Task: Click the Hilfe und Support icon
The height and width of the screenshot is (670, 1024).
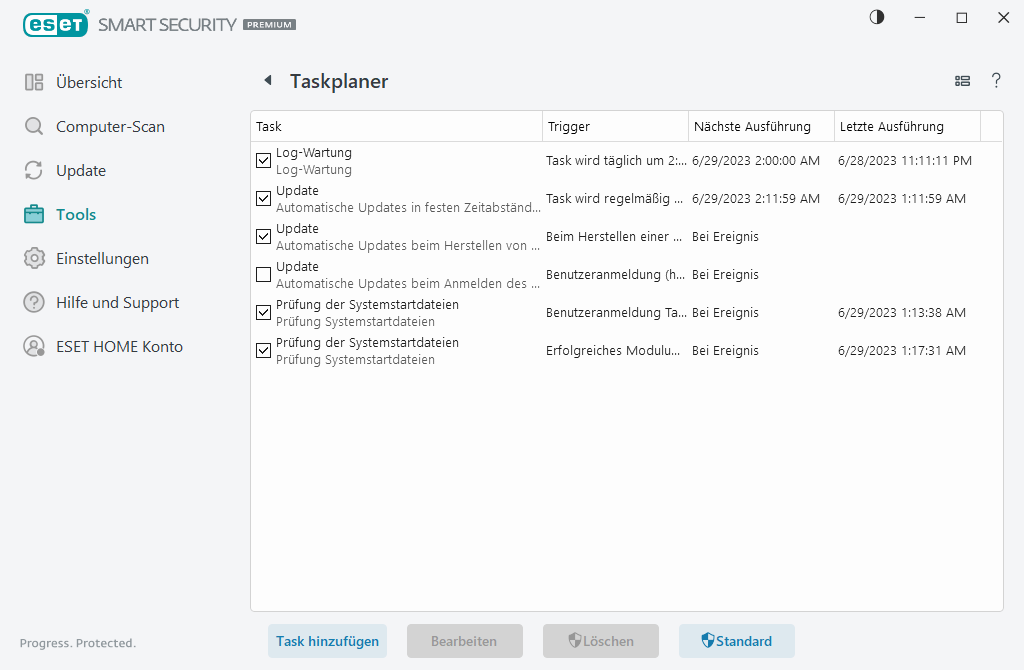Action: click(x=33, y=302)
